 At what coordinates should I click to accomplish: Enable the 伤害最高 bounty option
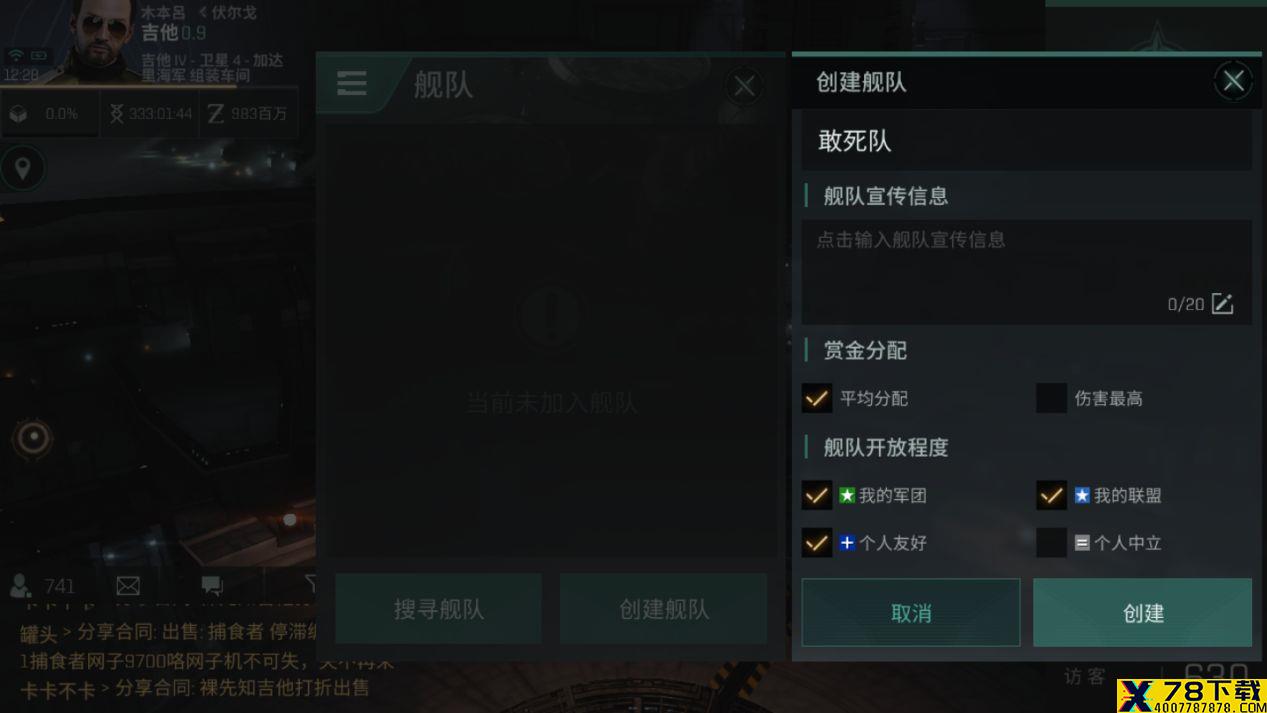(x=1051, y=398)
